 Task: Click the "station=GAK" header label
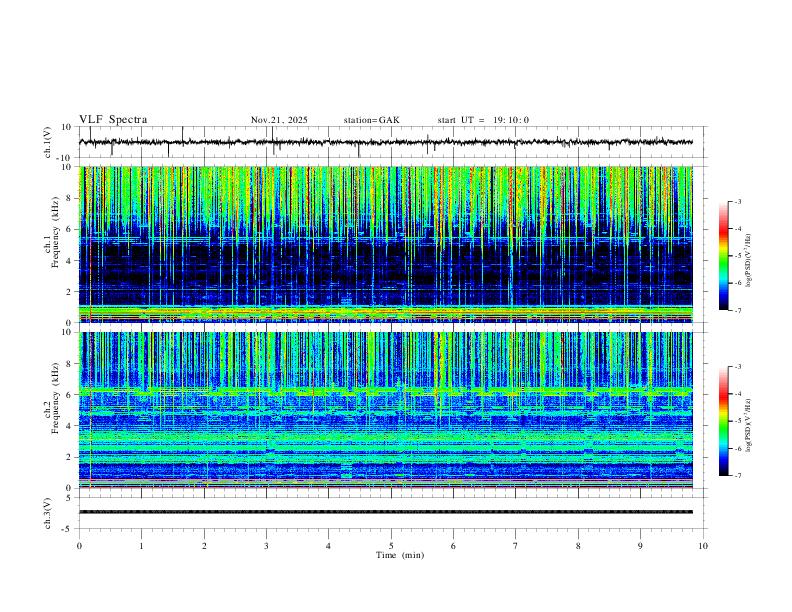coord(371,120)
